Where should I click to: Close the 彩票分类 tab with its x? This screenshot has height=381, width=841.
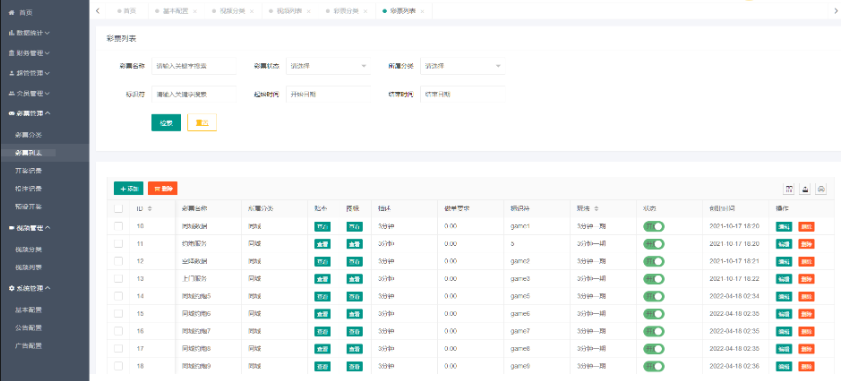pyautogui.click(x=365, y=11)
